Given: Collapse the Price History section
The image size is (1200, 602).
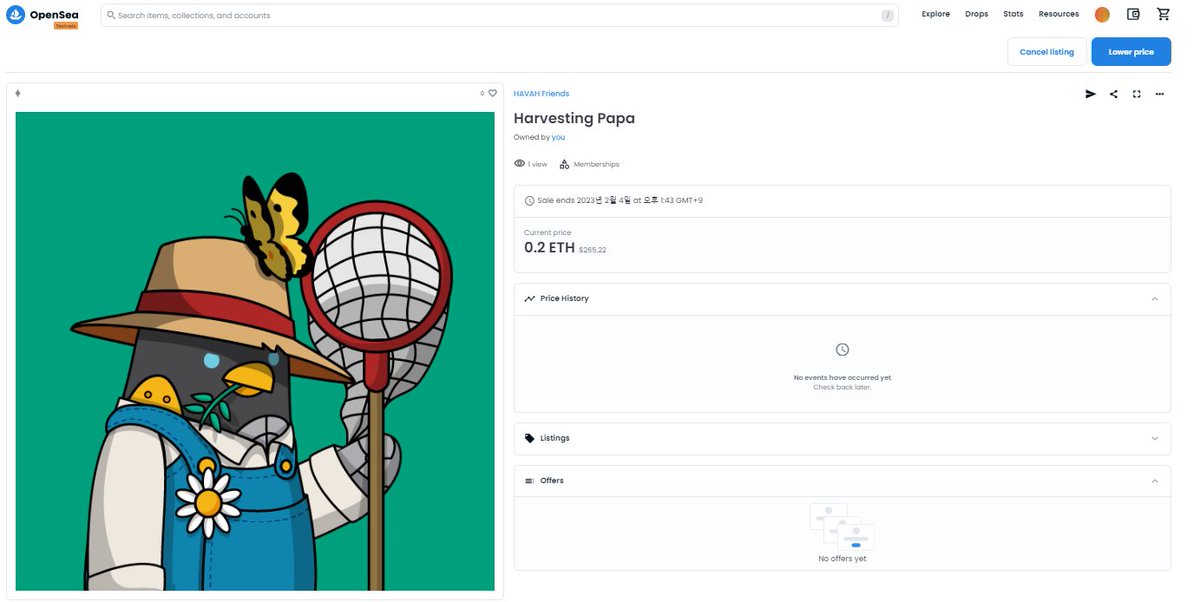Looking at the screenshot, I should (x=1155, y=299).
